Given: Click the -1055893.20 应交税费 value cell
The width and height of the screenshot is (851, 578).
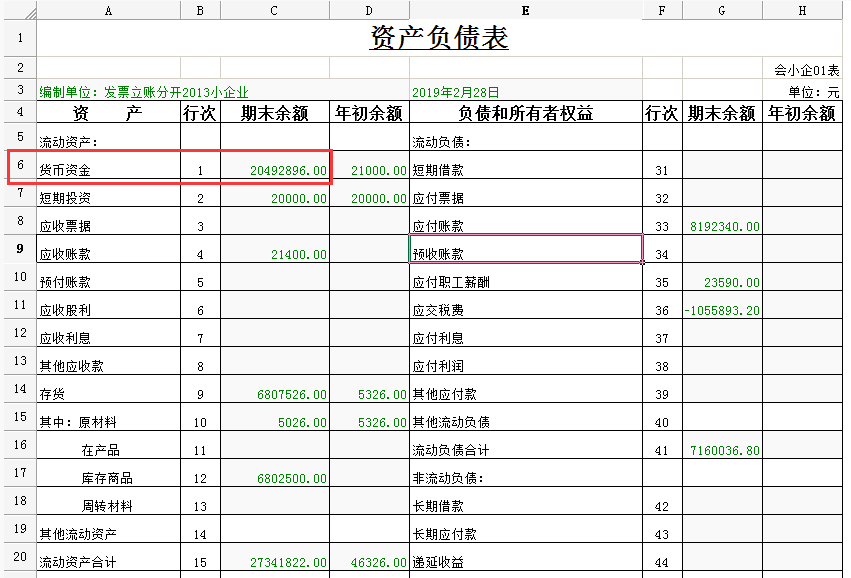Looking at the screenshot, I should (x=722, y=311).
